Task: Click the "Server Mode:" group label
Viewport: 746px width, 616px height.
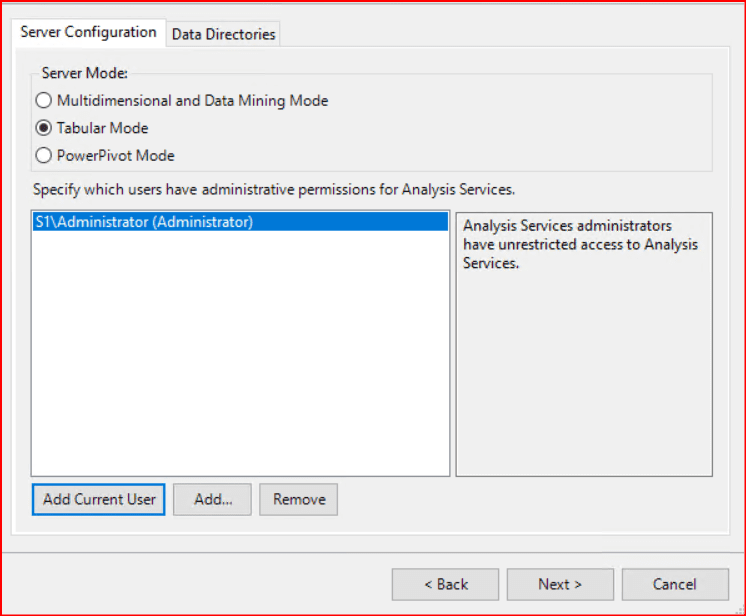Action: [86, 74]
